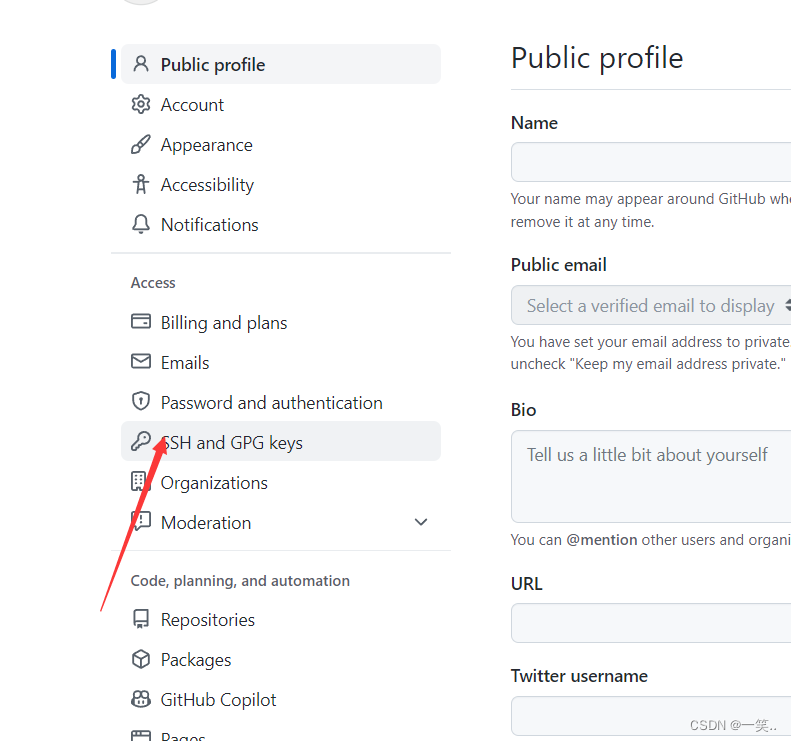The width and height of the screenshot is (791, 741).
Task: Click 'Code, planning, and automation' heading
Action: [240, 581]
